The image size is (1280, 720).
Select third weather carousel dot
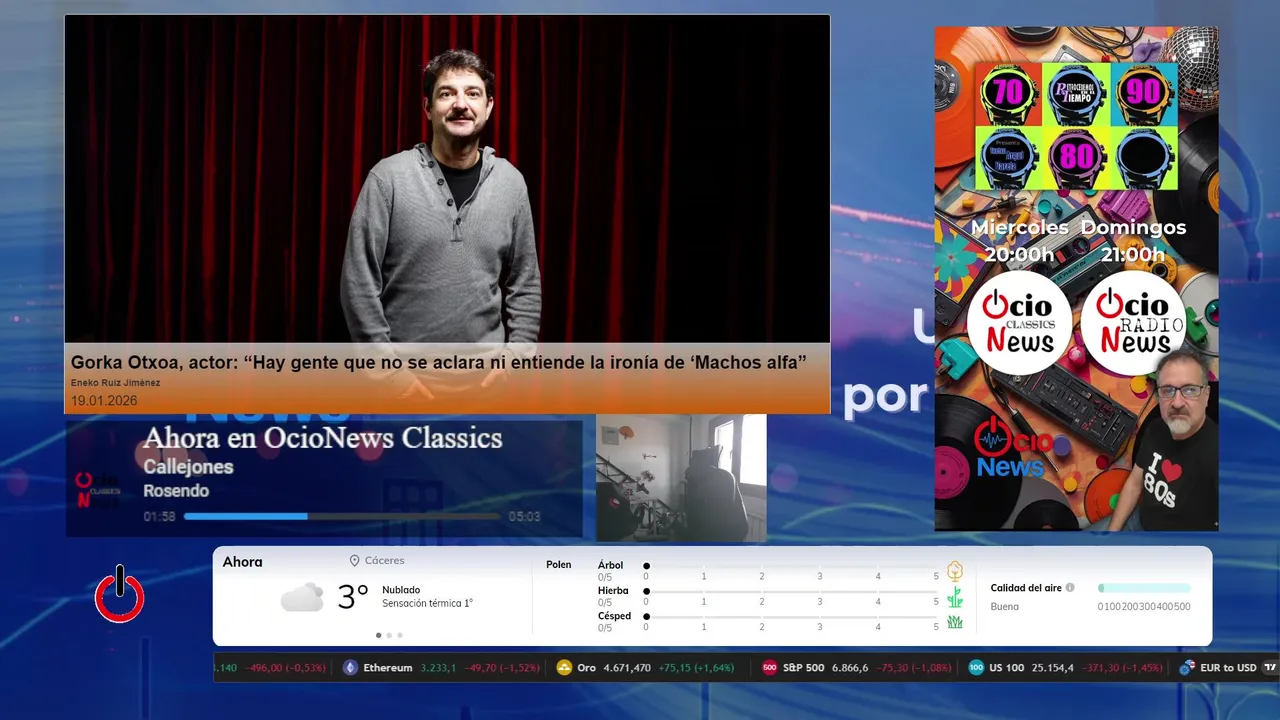pos(400,635)
